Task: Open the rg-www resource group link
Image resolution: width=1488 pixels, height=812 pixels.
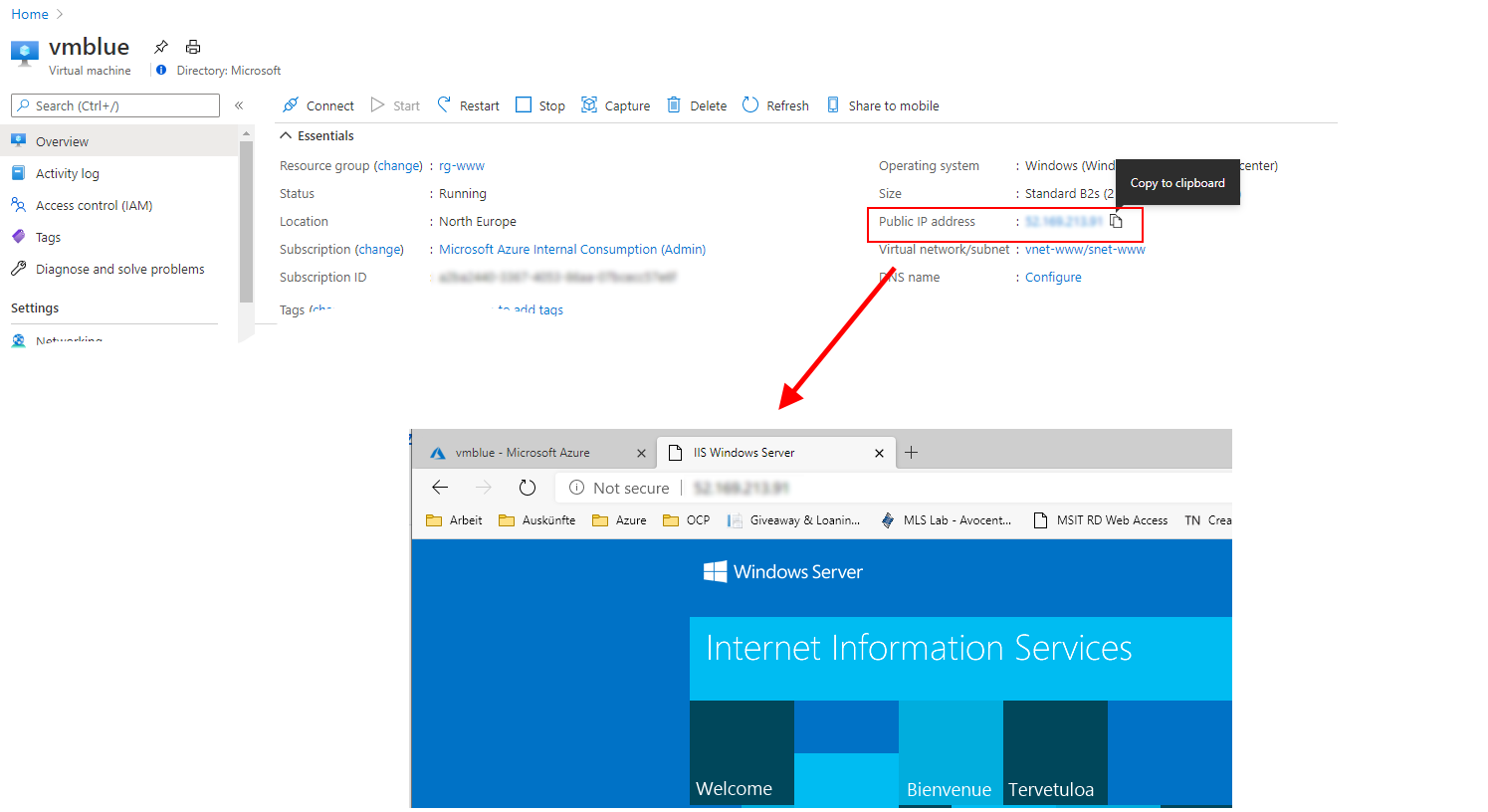Action: coord(462,165)
